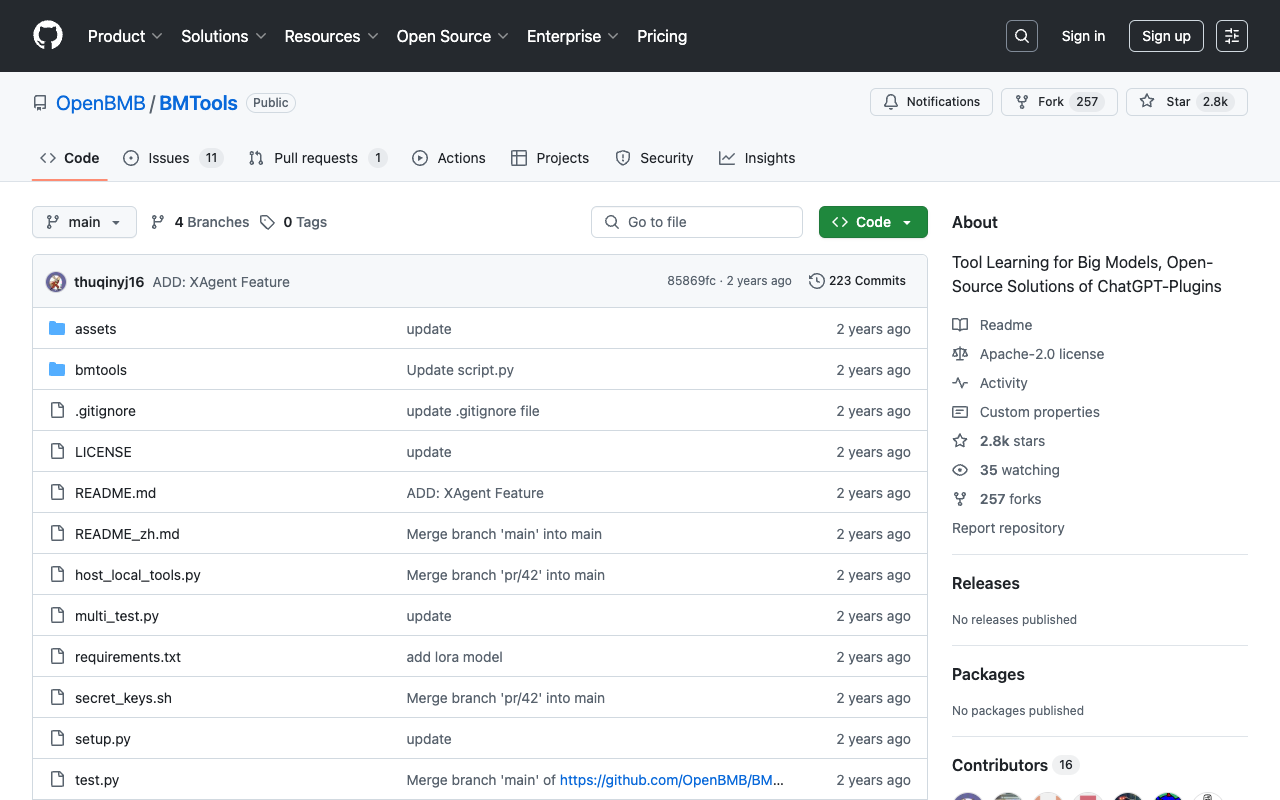
Task: Click the thuqinyj16 author name
Action: coord(109,282)
